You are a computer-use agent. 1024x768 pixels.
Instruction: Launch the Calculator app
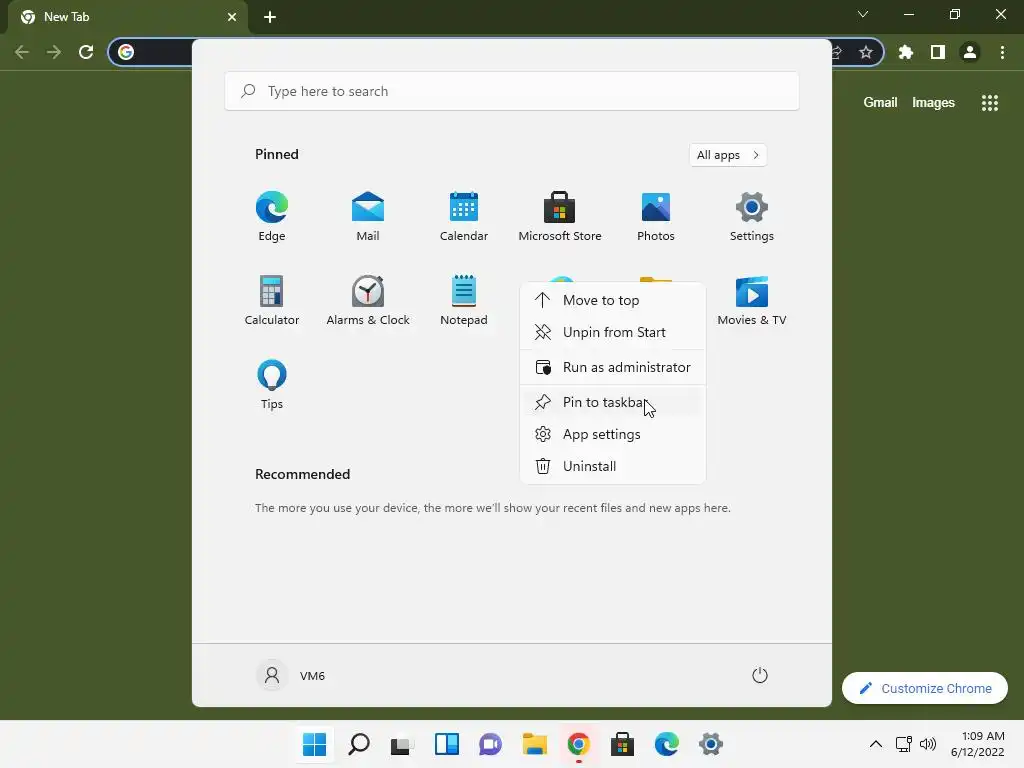[x=272, y=300]
